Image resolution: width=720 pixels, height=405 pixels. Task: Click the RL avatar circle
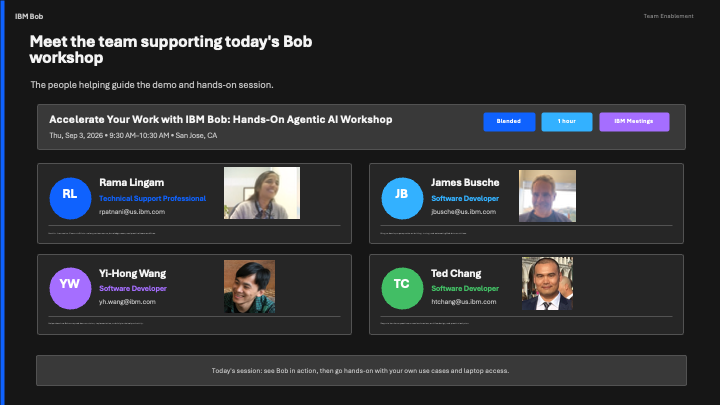click(x=70, y=198)
